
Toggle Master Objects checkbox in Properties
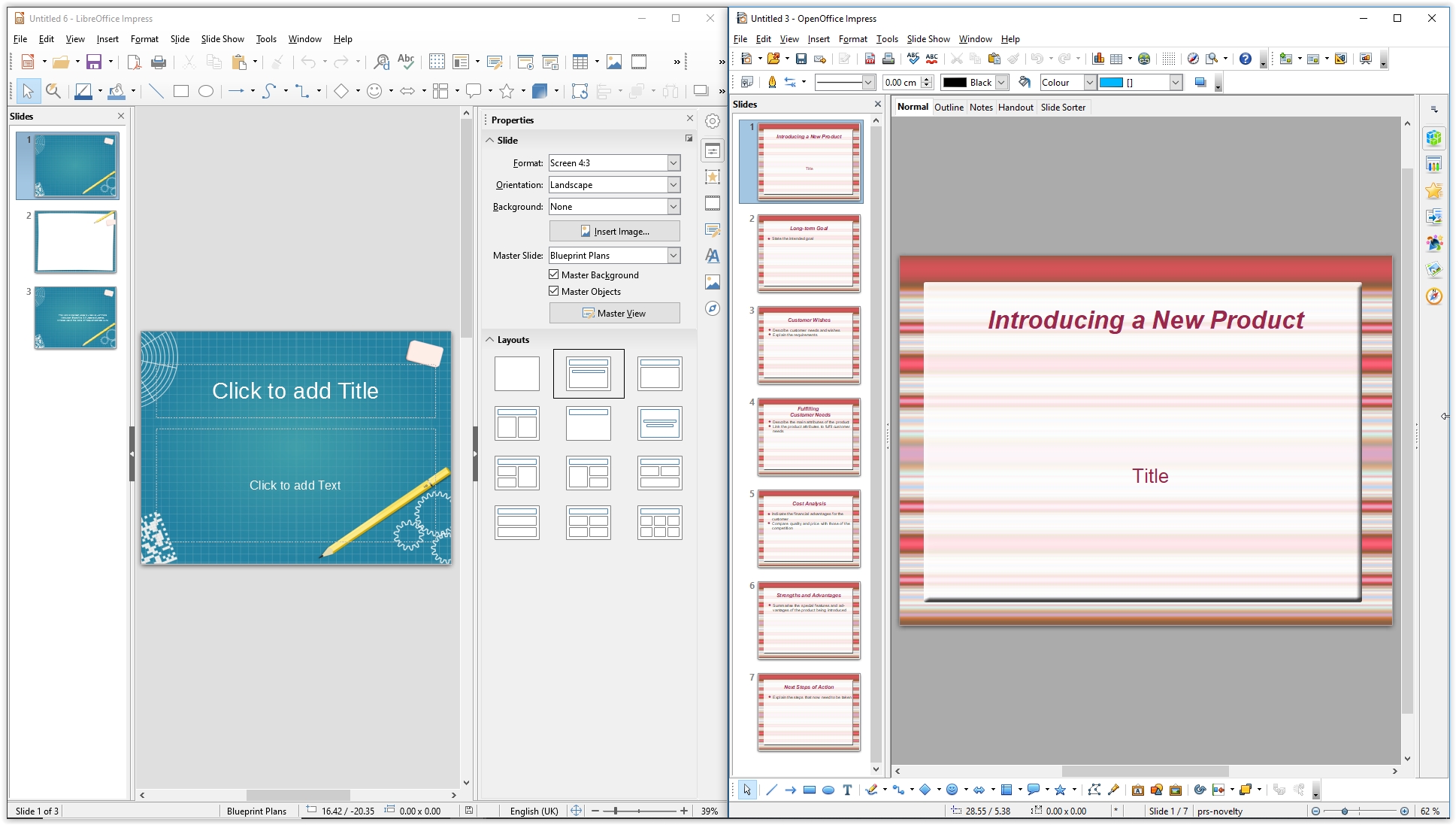pyautogui.click(x=553, y=291)
